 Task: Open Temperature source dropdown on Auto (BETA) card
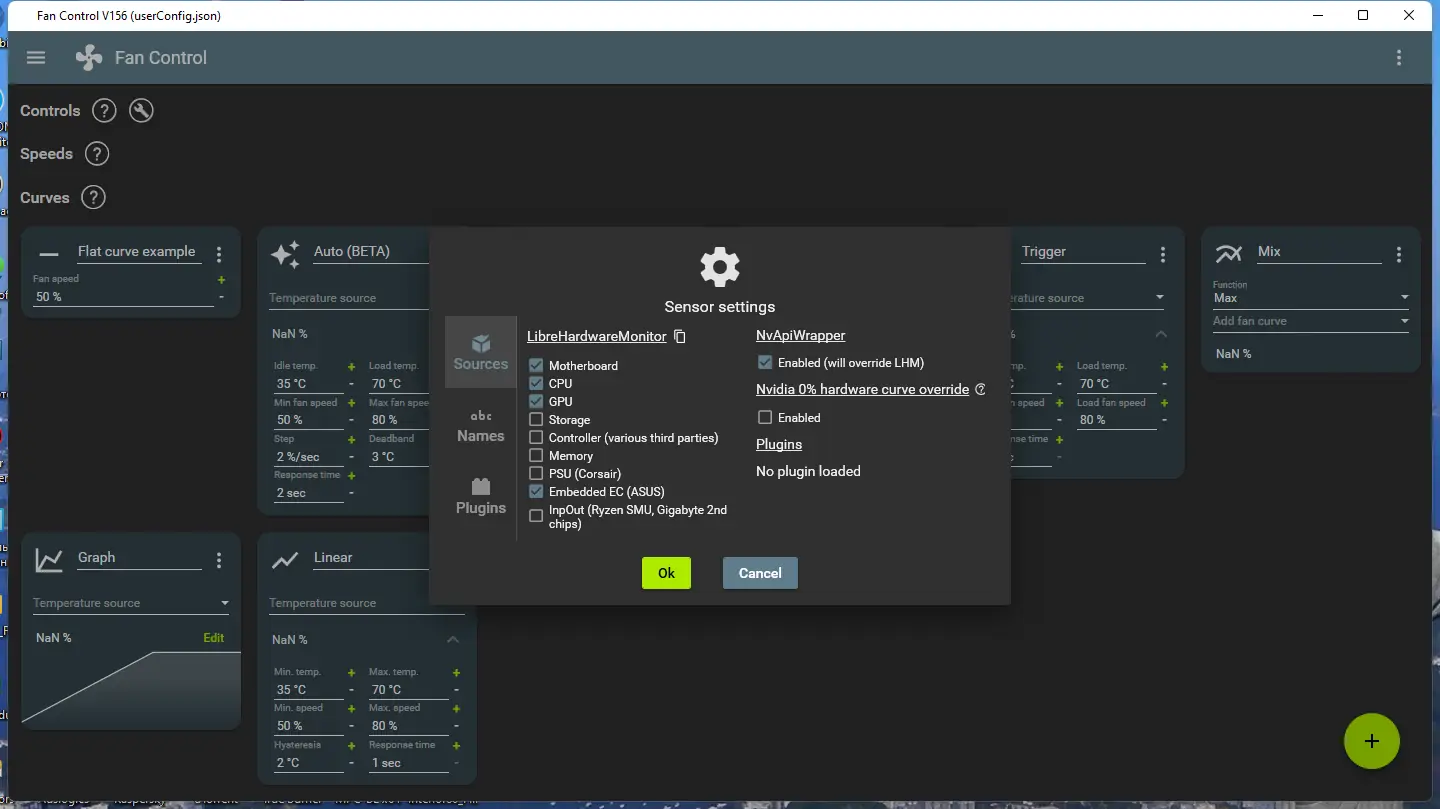349,298
